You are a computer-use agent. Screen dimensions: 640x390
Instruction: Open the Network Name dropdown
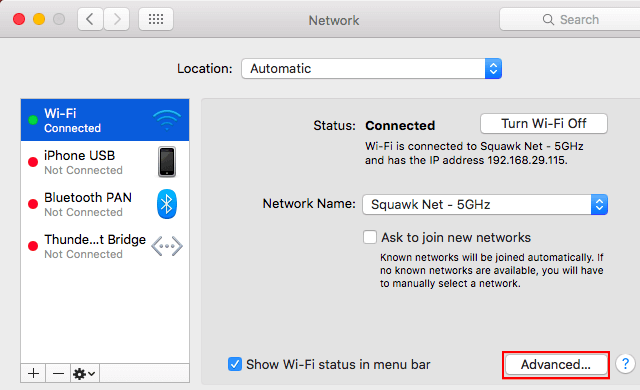tap(485, 204)
